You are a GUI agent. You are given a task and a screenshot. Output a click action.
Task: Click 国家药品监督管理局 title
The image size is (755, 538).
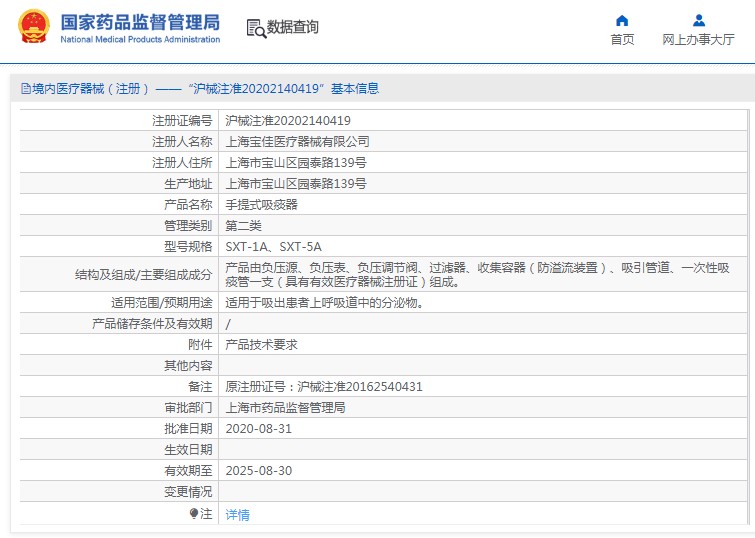[140, 22]
